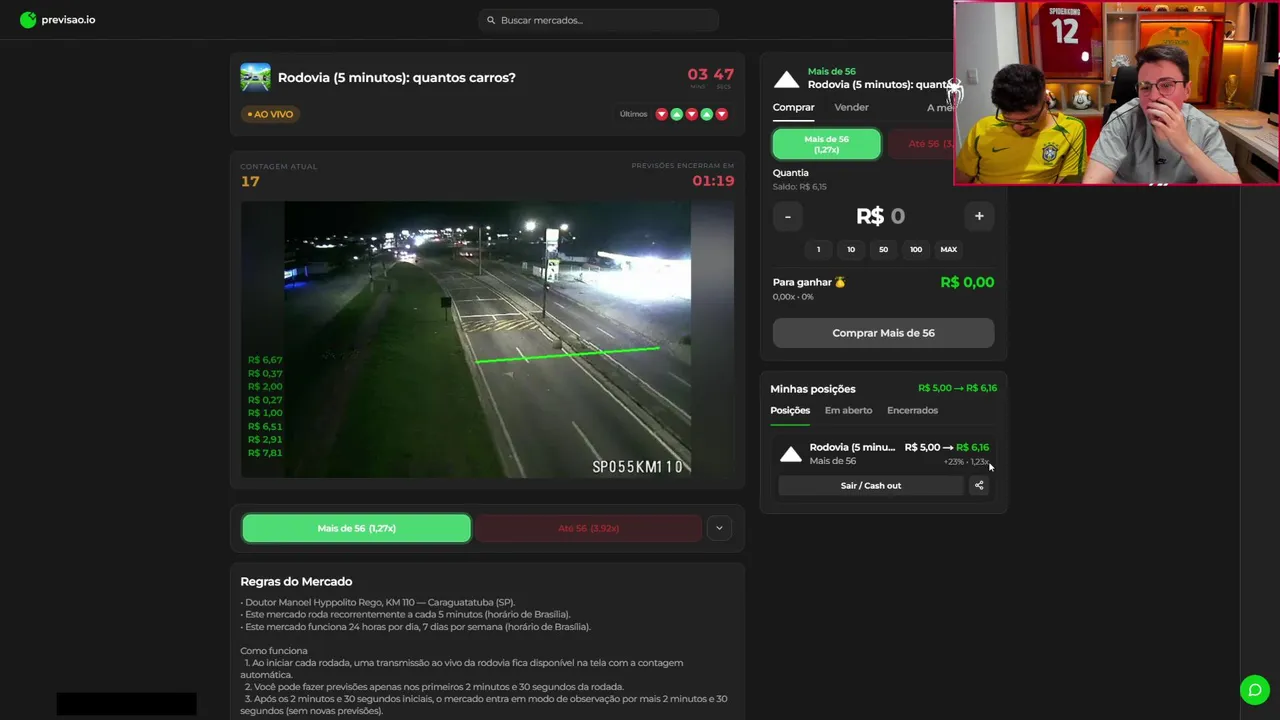Choose the Até 56 option in order panel

[922, 144]
